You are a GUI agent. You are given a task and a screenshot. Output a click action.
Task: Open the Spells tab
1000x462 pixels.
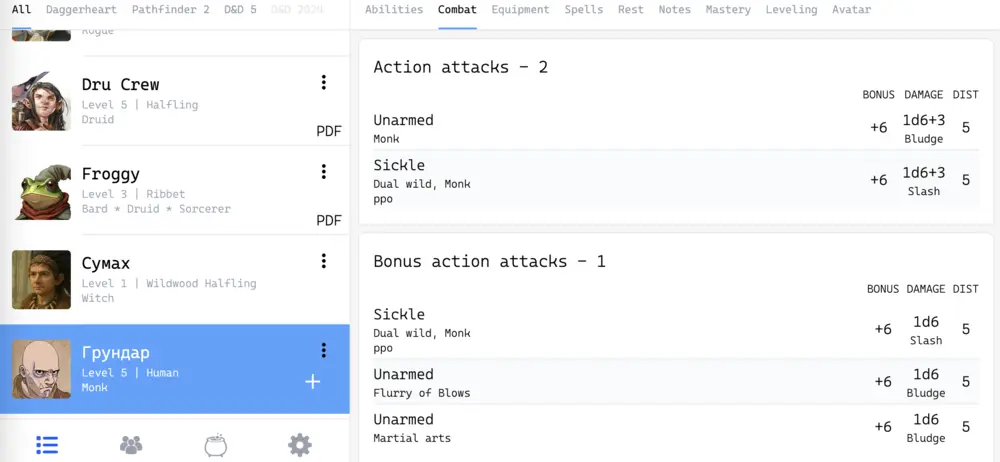[584, 10]
